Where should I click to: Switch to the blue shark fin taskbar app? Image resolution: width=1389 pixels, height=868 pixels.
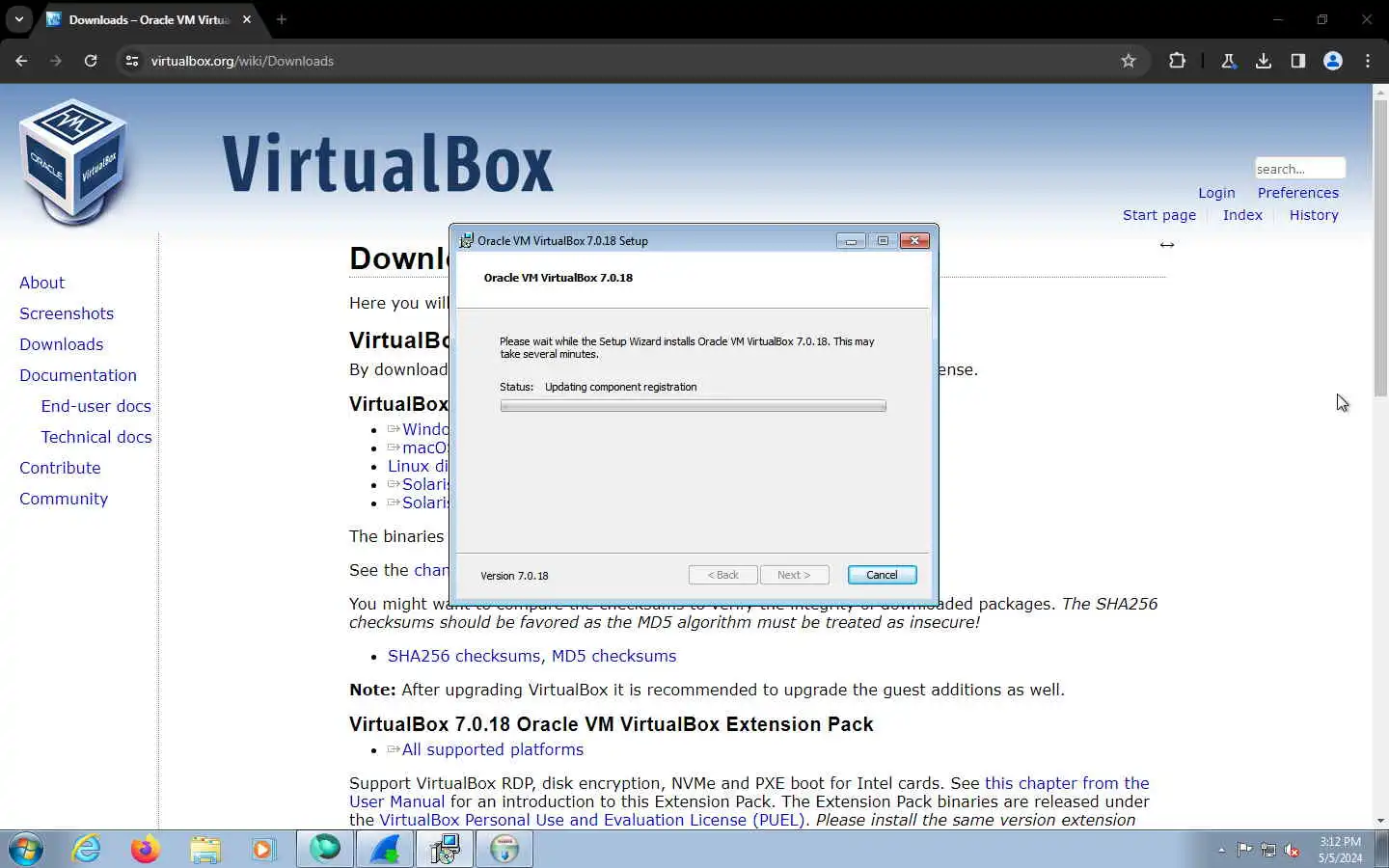click(x=385, y=849)
